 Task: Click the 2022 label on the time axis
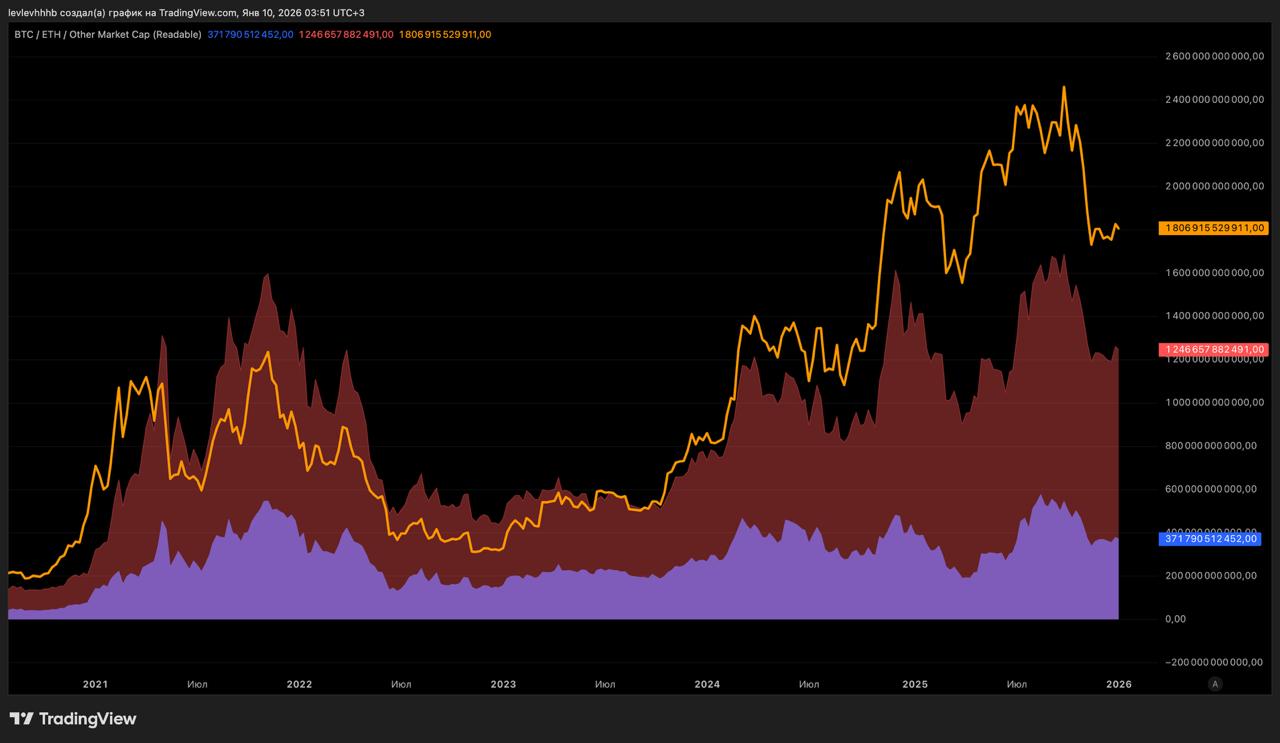(x=299, y=685)
